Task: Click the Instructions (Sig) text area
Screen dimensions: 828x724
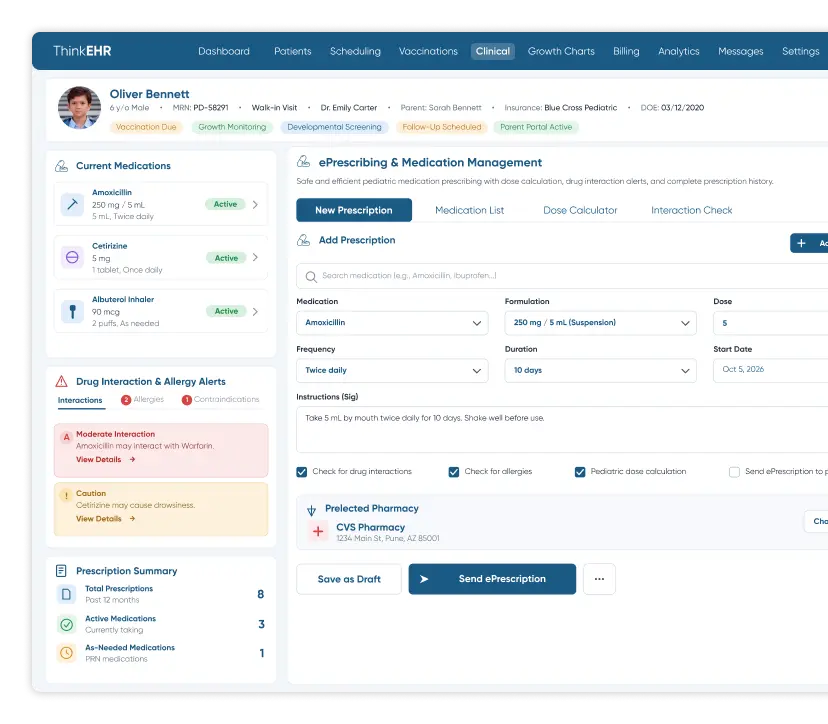Action: click(x=562, y=429)
